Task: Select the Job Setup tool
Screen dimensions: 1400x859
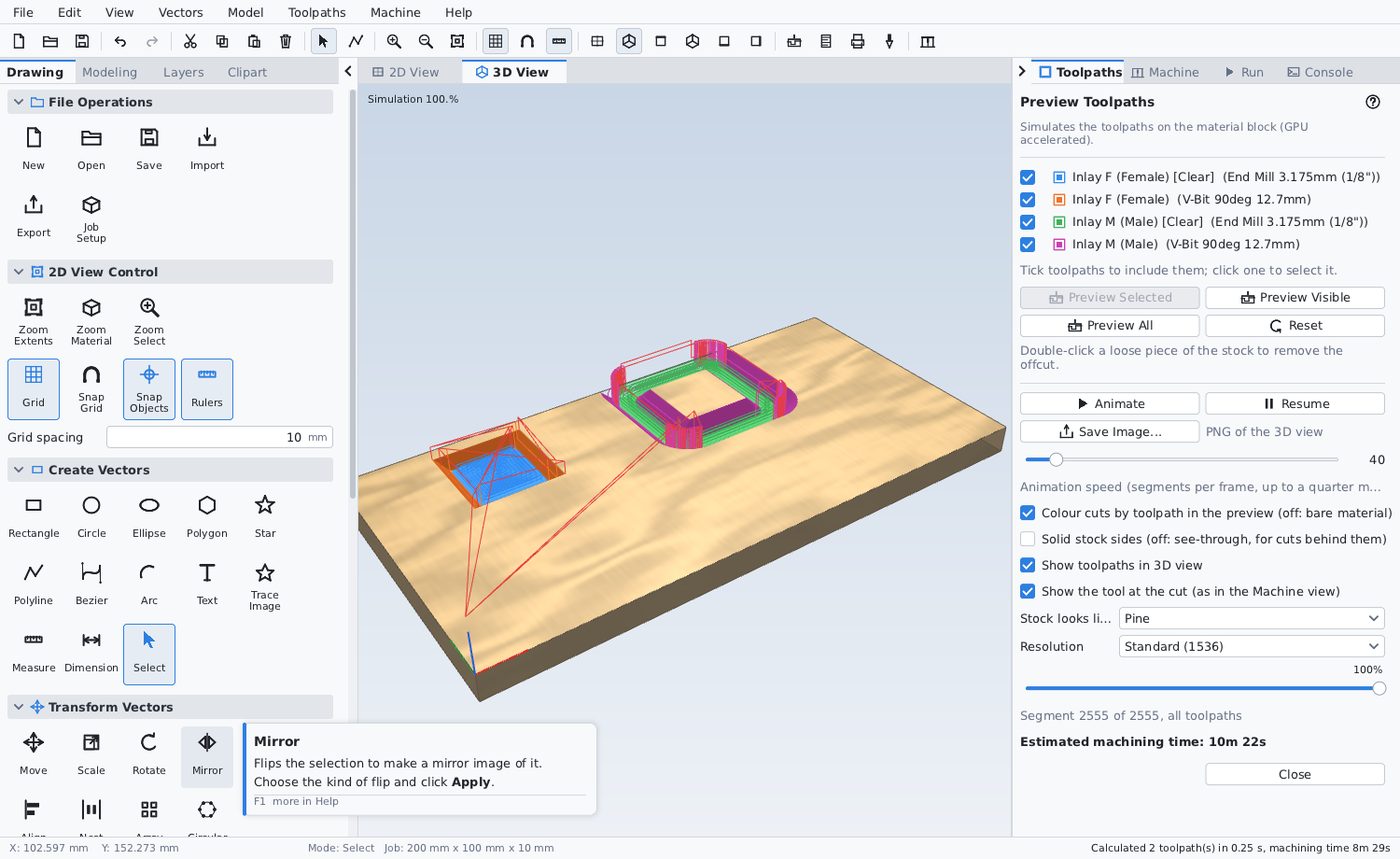Action: 91,218
